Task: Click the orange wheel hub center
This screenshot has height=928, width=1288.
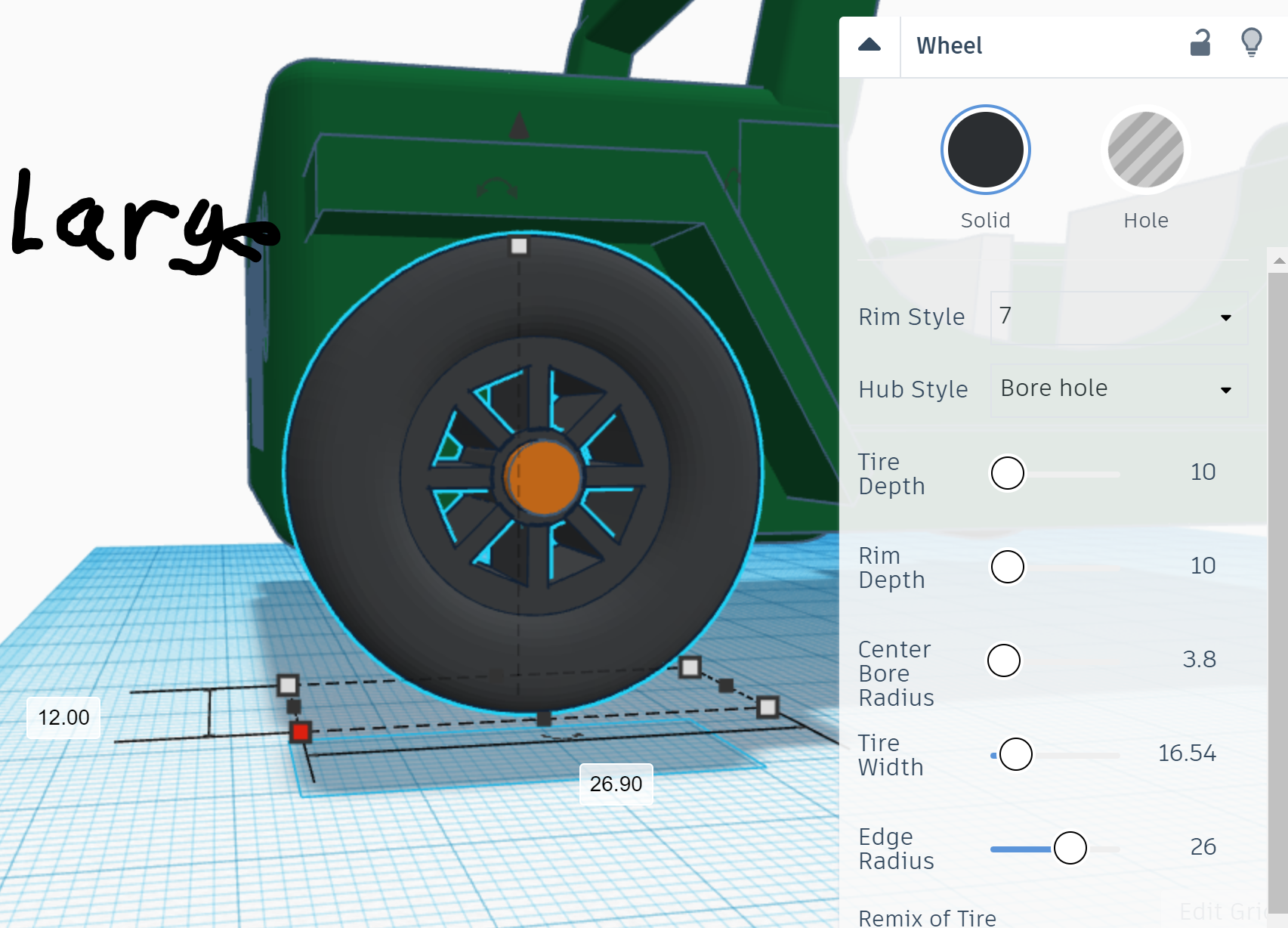Action: 542,478
